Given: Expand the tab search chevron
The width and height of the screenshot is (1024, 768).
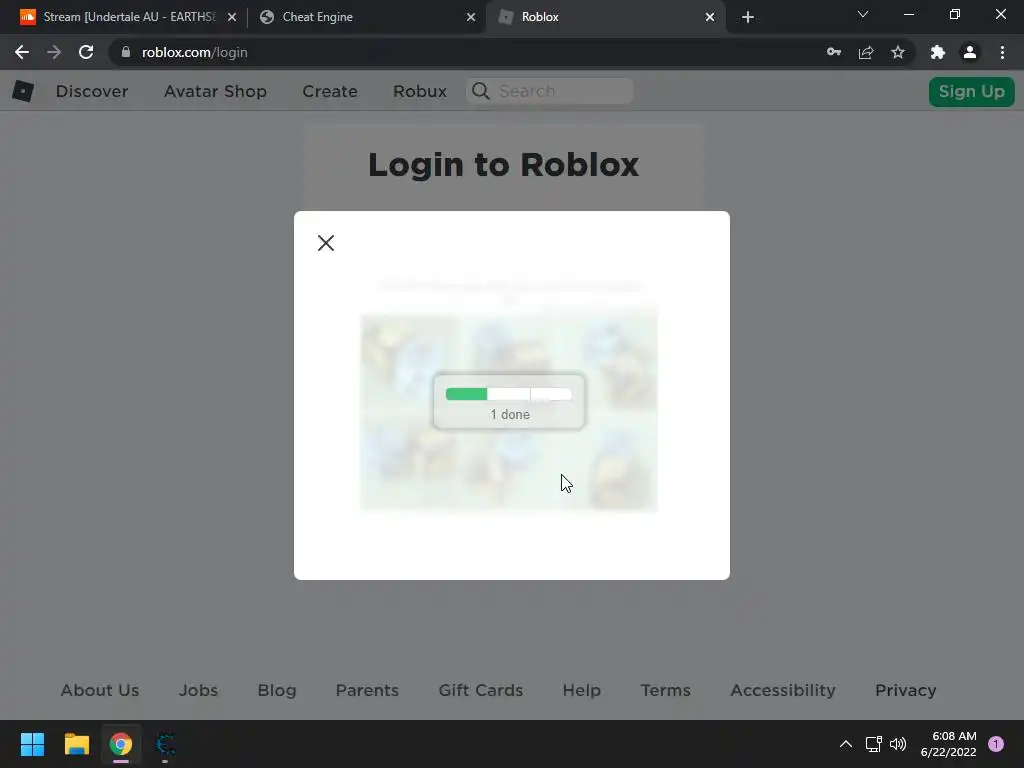Looking at the screenshot, I should click(863, 14).
